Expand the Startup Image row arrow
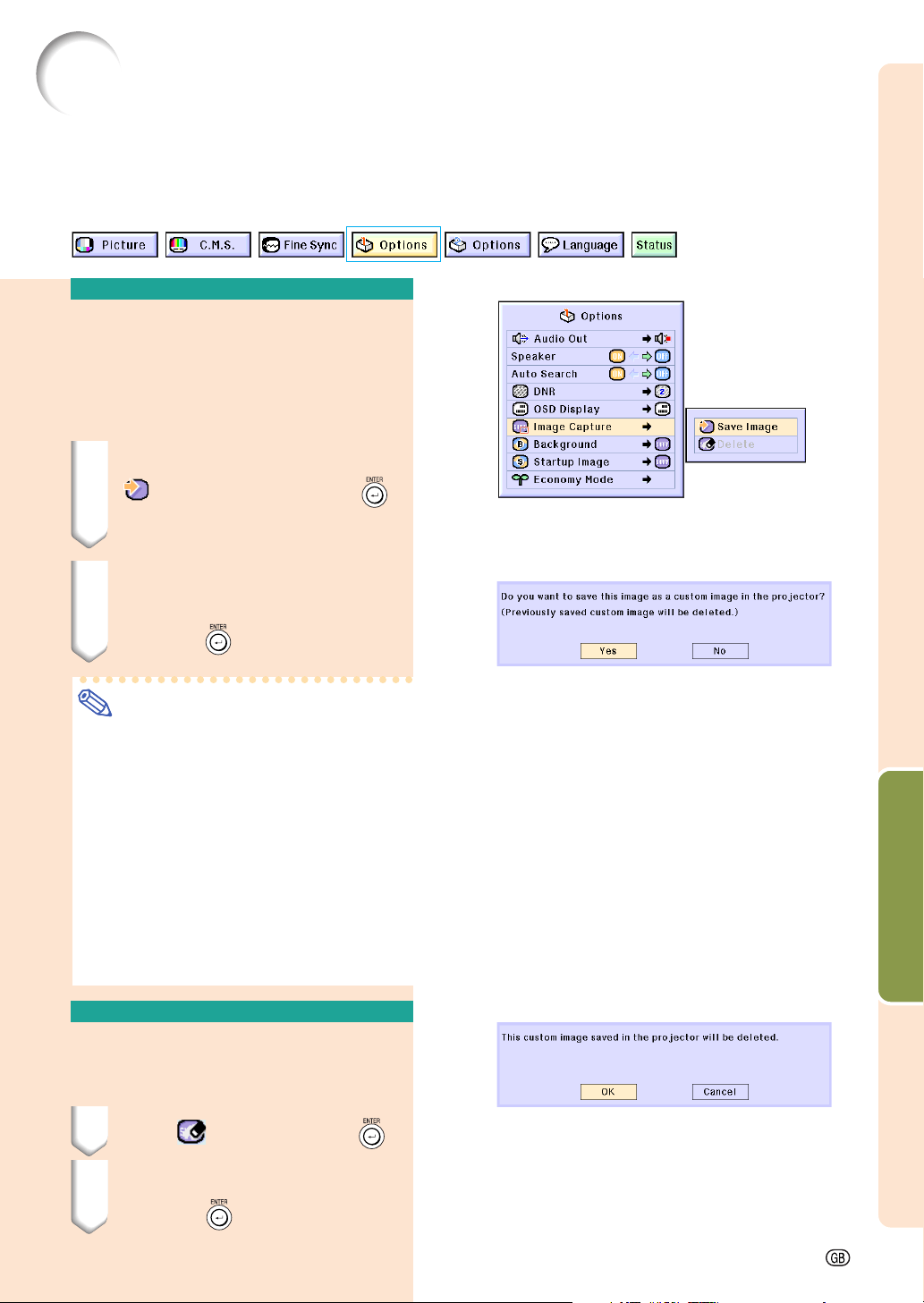This screenshot has height=1303, width=924. coord(647,462)
